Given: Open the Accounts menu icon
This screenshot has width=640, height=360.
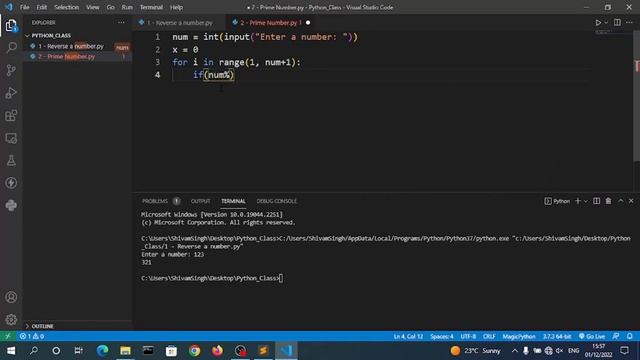Looking at the screenshot, I should coord(11,297).
